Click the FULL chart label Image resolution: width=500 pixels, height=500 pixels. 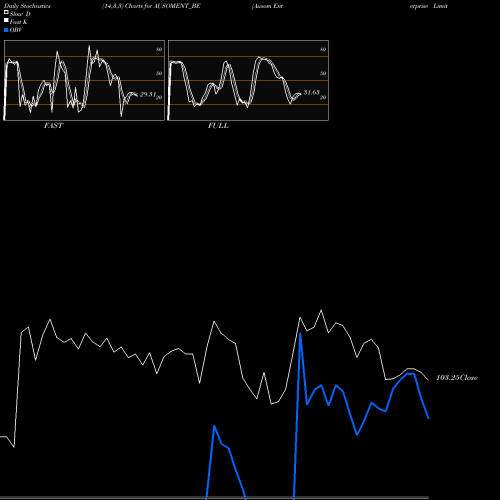click(218, 126)
